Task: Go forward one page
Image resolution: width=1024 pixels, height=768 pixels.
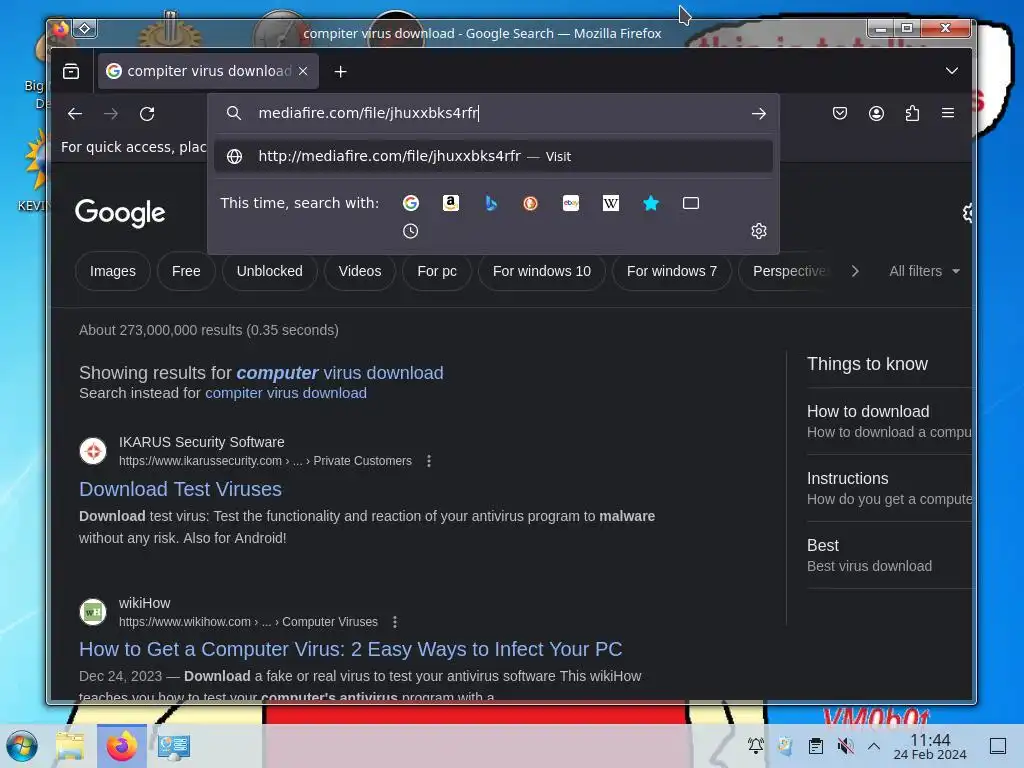Action: pyautogui.click(x=111, y=114)
